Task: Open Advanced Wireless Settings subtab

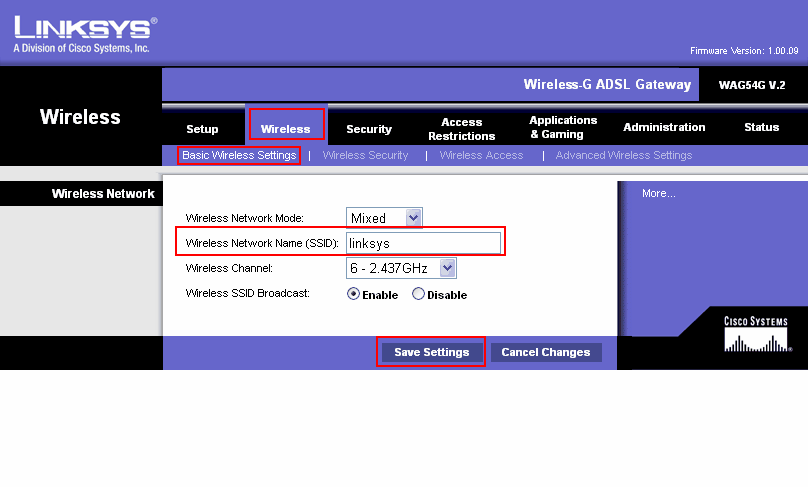Action: [624, 155]
